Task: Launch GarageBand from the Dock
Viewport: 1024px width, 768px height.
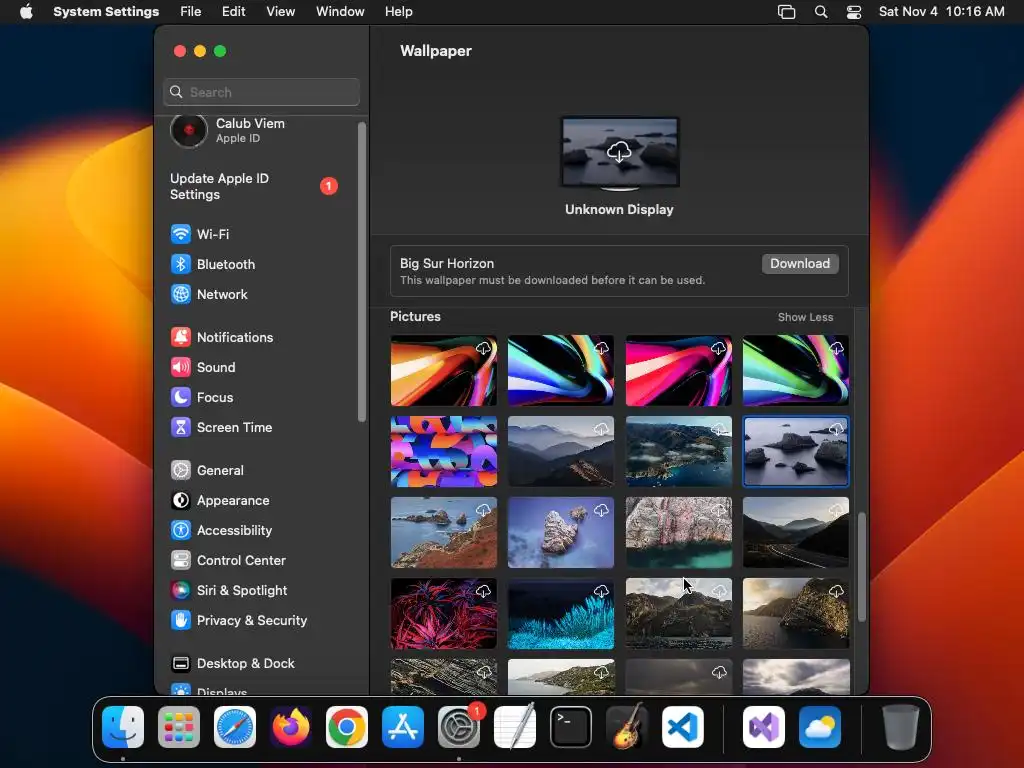Action: coord(627,727)
